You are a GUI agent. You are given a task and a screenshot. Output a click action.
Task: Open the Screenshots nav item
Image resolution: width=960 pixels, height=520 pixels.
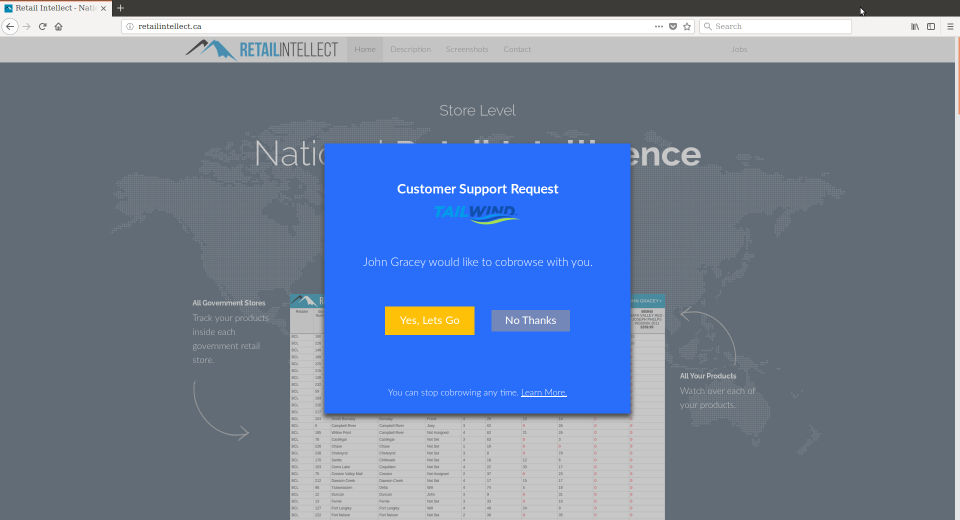point(467,50)
